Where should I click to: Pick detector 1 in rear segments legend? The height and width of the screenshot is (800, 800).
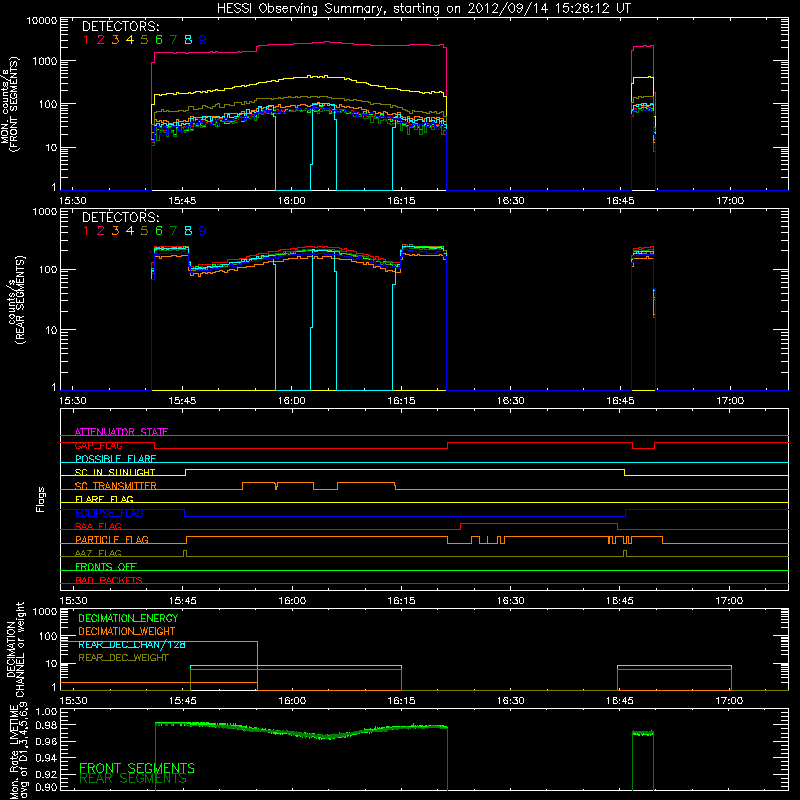point(86,231)
